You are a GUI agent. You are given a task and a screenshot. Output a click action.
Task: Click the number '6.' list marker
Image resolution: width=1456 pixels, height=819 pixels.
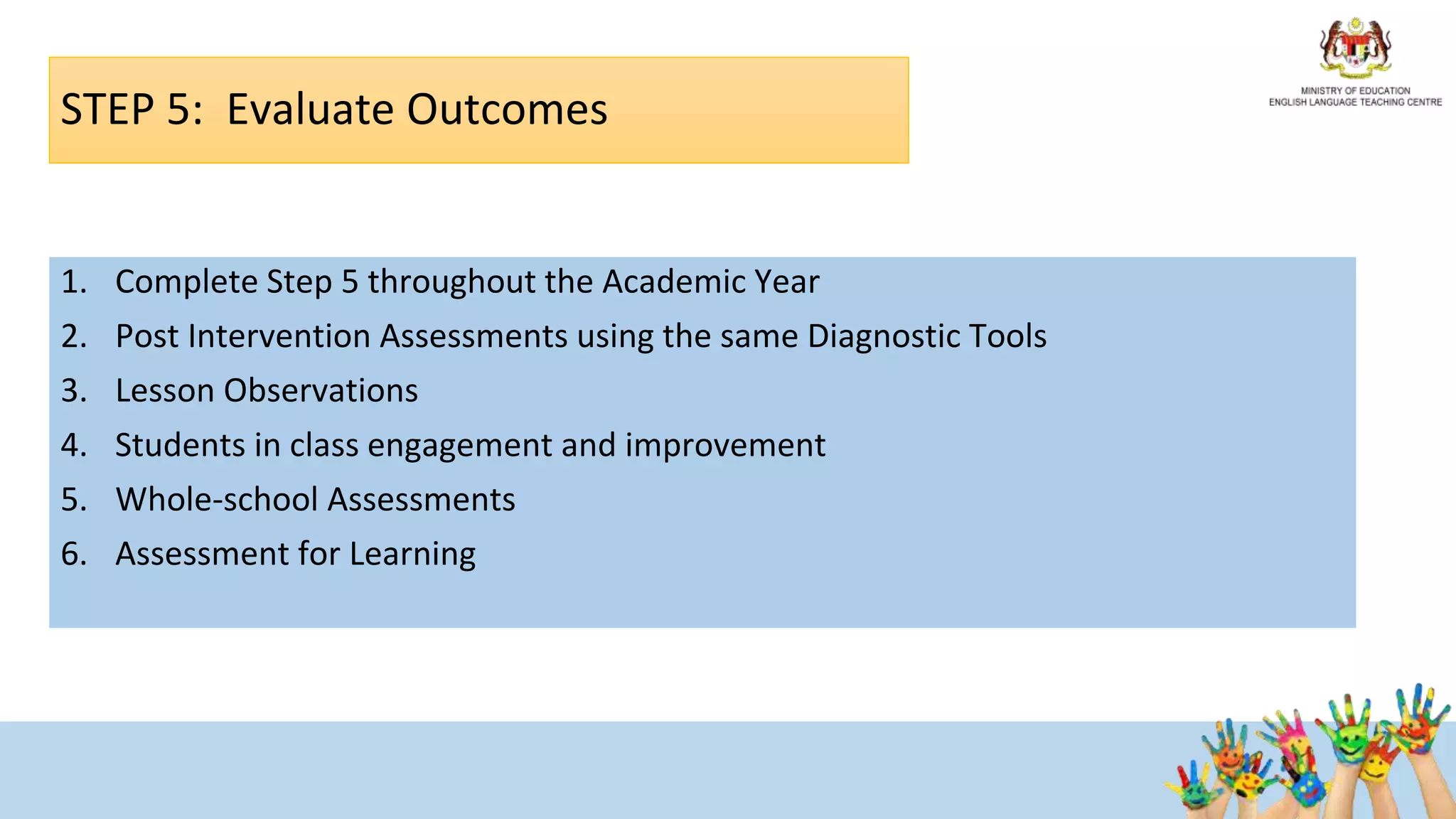74,555
